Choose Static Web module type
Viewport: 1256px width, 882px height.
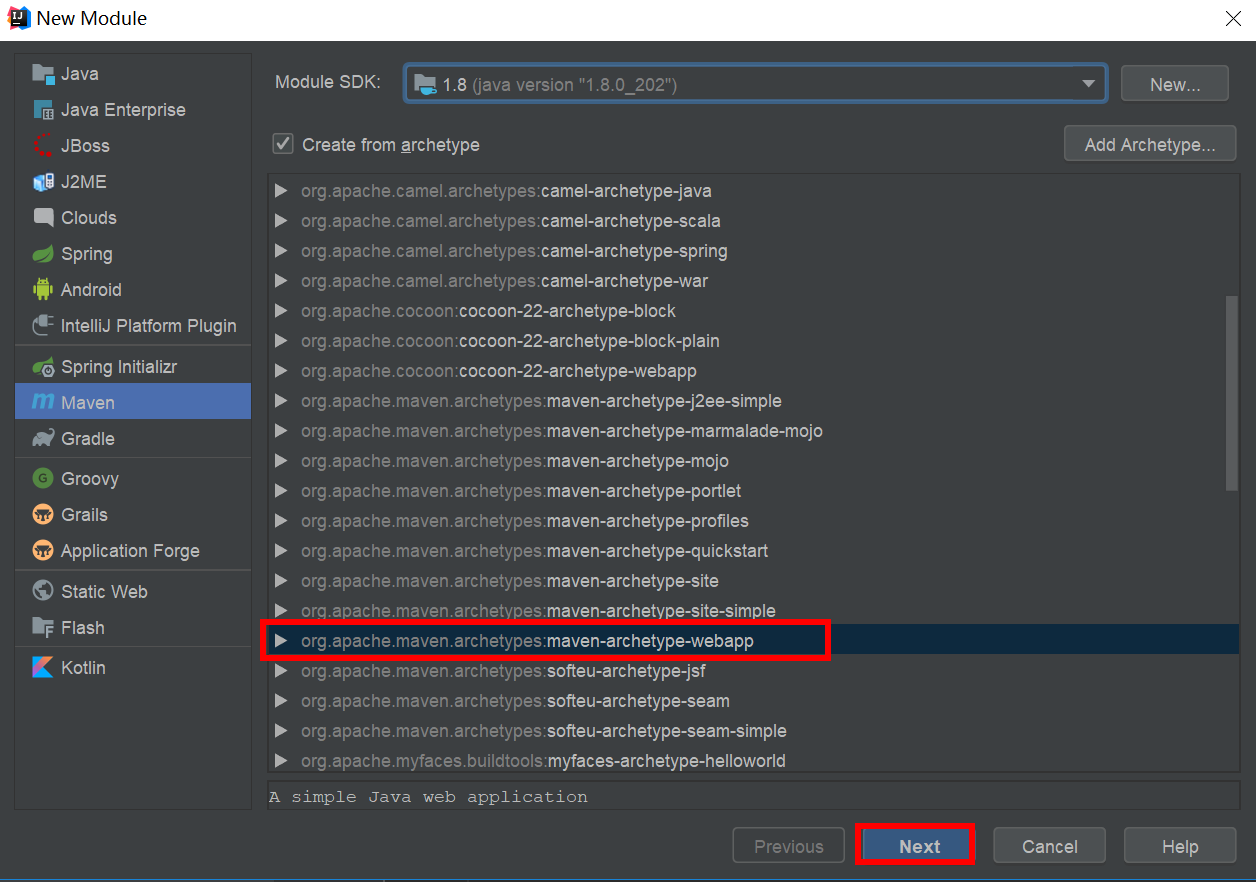(133, 591)
